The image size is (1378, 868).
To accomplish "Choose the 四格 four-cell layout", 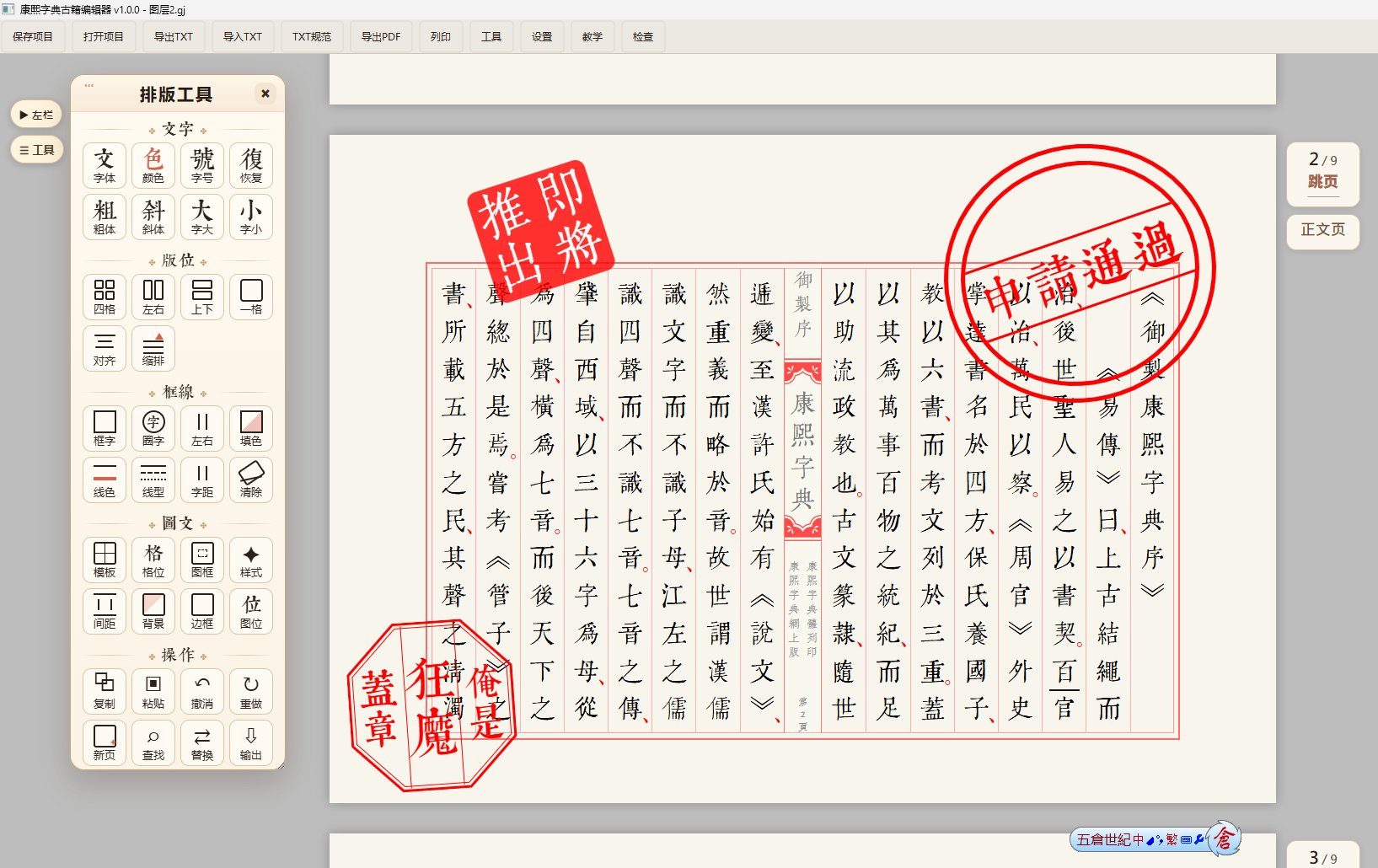I will (105, 297).
